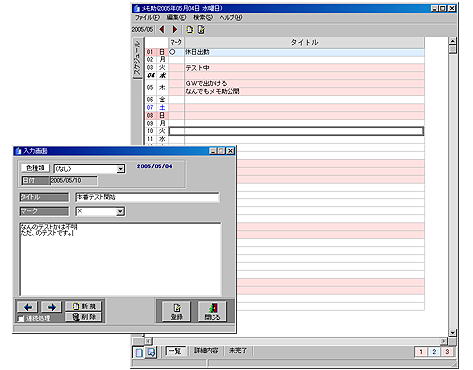Click the day 06 金 date cell
This screenshot has width=473, height=370.
point(157,100)
